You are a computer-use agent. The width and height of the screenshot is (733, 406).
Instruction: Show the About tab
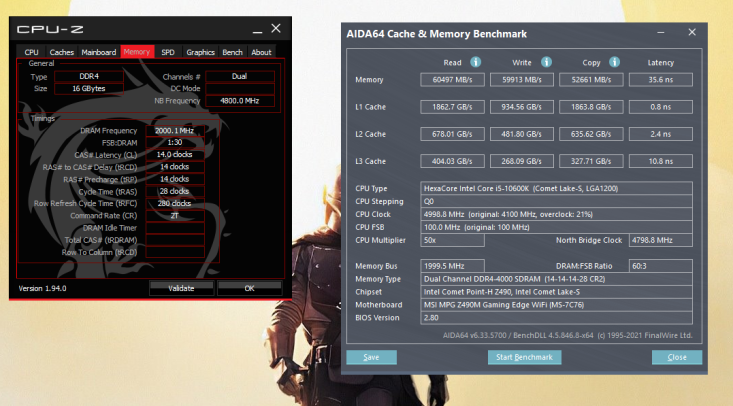pyautogui.click(x=261, y=52)
